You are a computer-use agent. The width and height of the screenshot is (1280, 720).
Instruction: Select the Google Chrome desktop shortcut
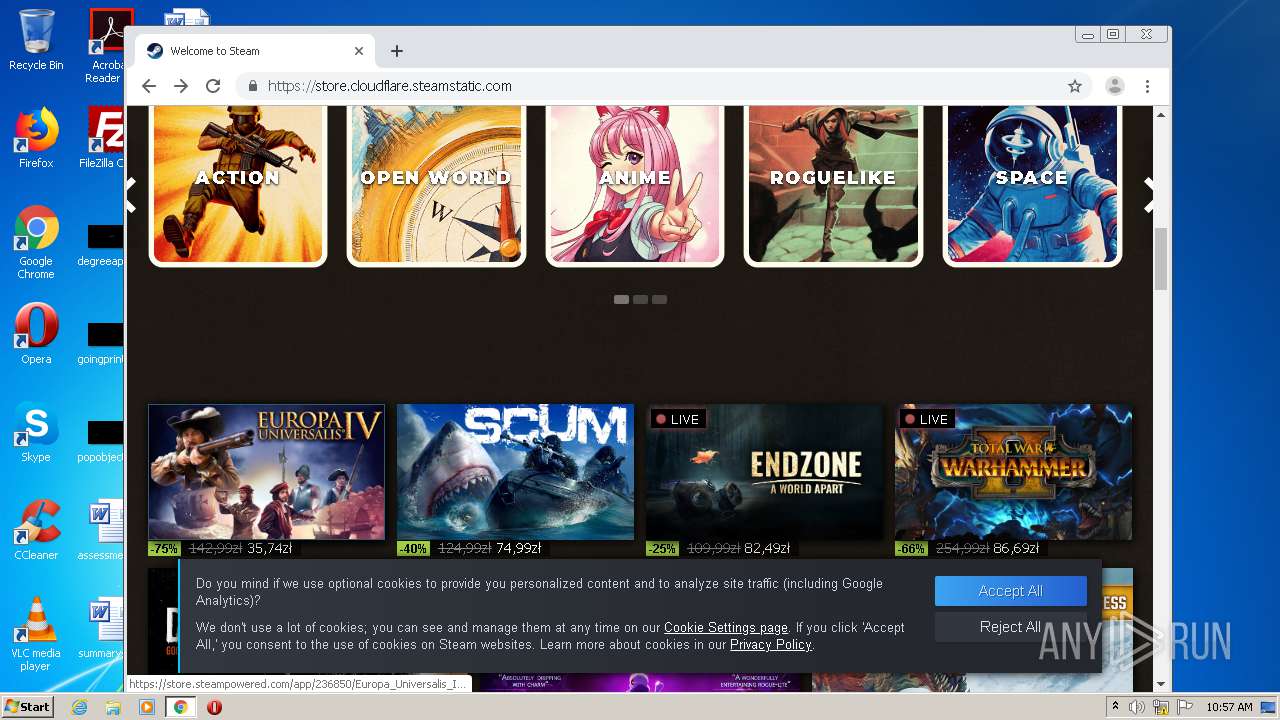36,242
